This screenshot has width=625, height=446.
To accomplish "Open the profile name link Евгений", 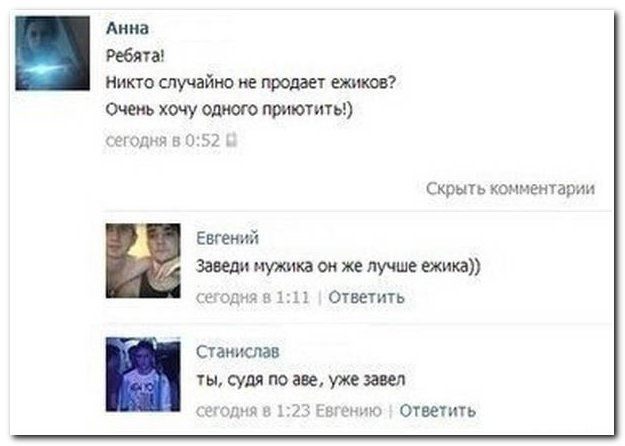I will point(228,238).
